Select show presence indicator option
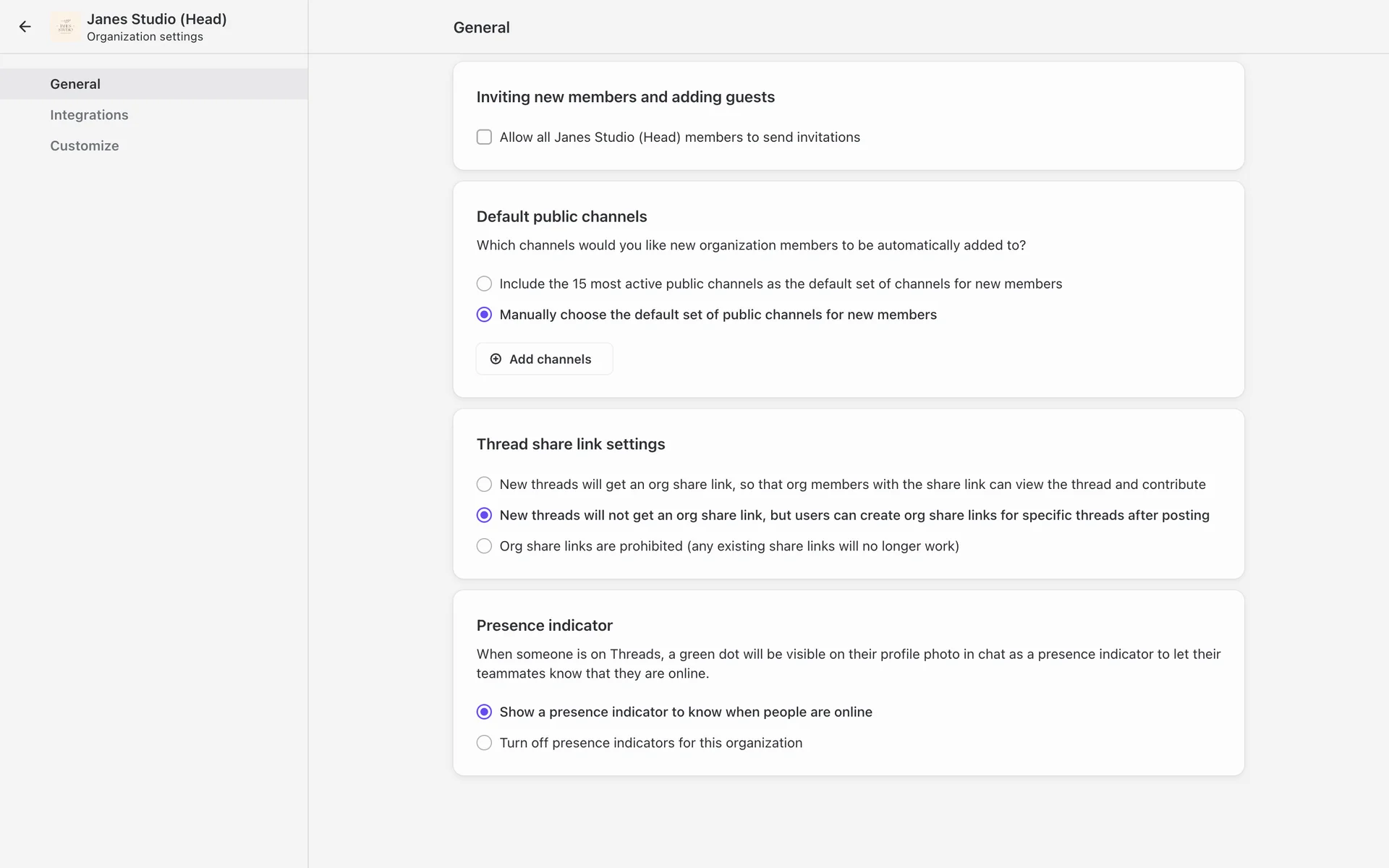The image size is (1389, 868). pyautogui.click(x=484, y=712)
